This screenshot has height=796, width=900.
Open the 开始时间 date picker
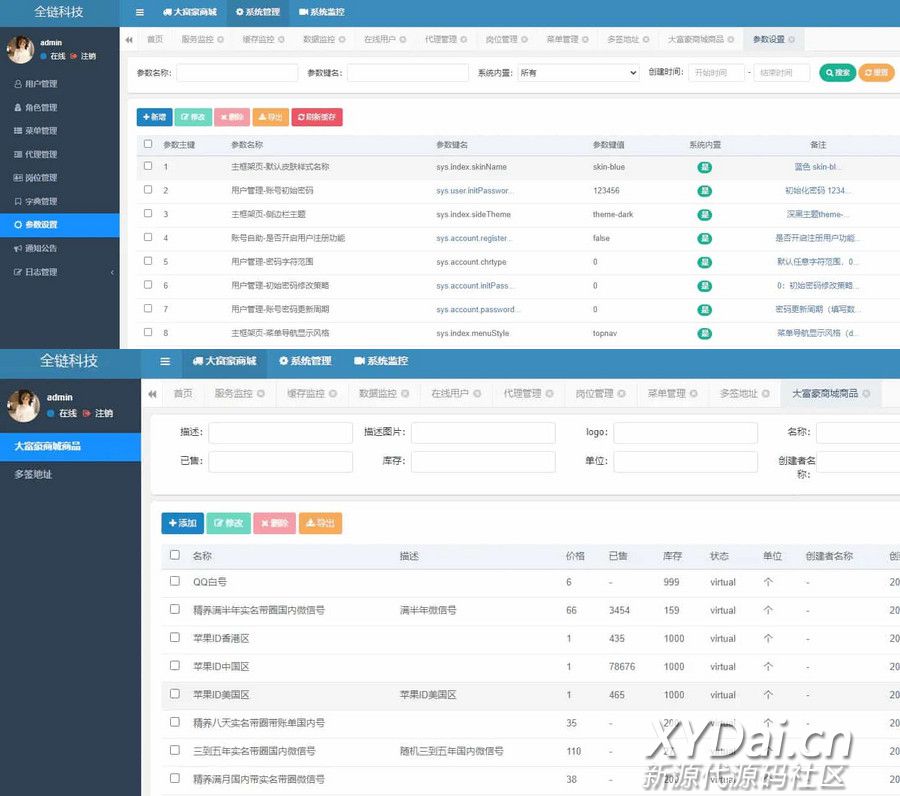(x=716, y=73)
